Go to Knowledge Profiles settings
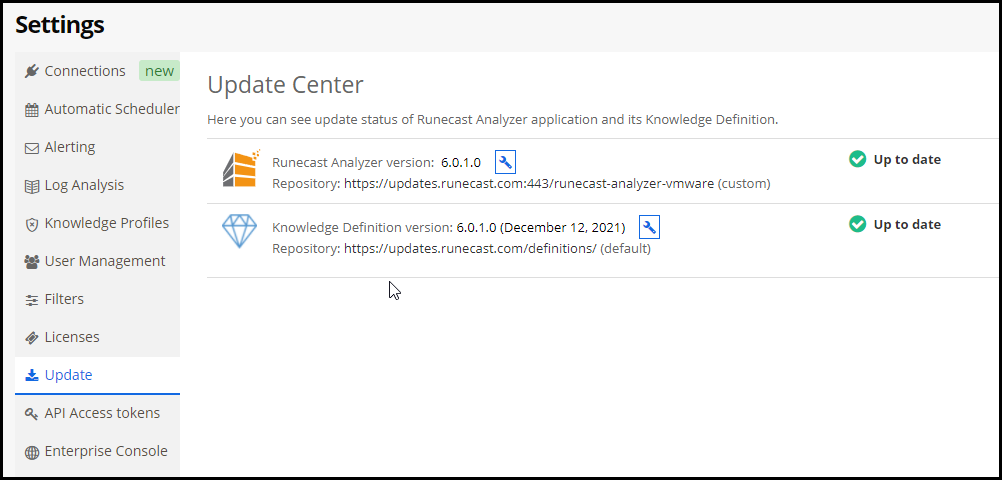Image resolution: width=1002 pixels, height=480 pixels. point(97,223)
